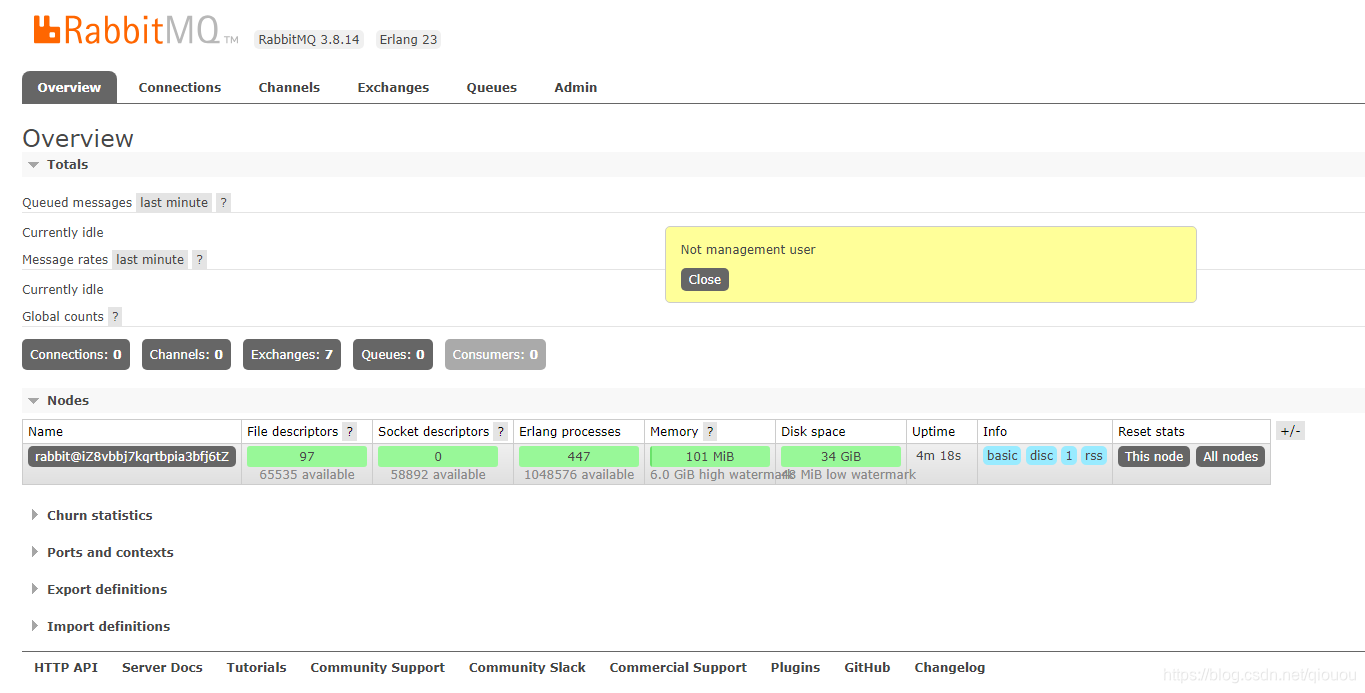Click the 1 info tag
The width and height of the screenshot is (1365, 693).
(x=1069, y=455)
